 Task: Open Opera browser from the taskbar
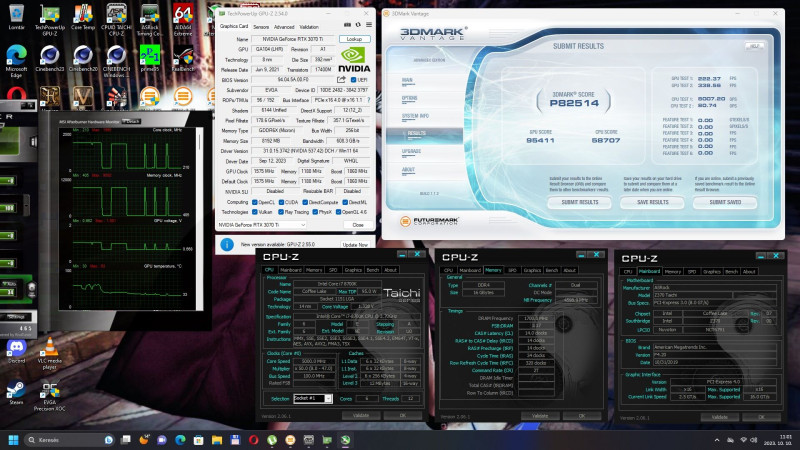[254, 440]
